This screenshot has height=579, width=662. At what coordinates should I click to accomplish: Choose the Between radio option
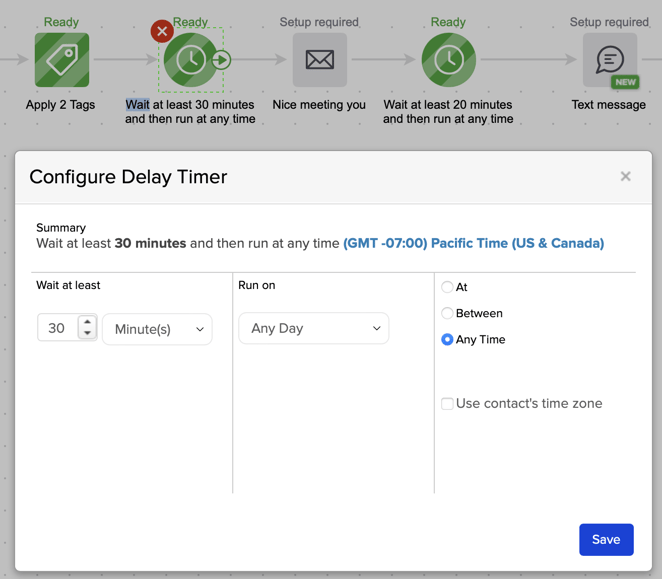pyautogui.click(x=447, y=313)
